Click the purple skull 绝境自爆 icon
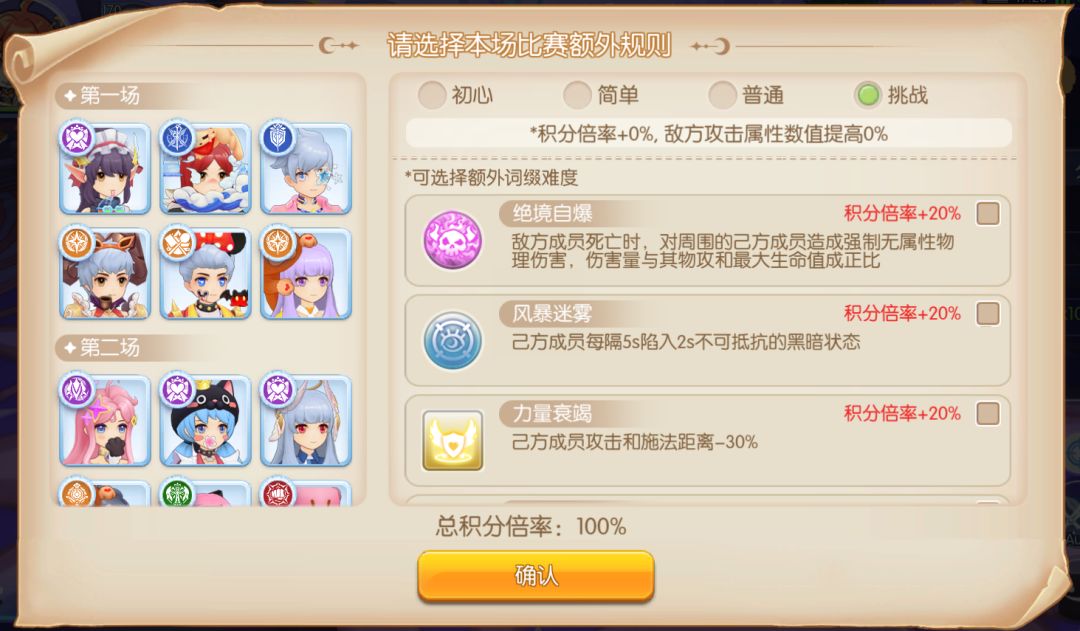 point(453,240)
